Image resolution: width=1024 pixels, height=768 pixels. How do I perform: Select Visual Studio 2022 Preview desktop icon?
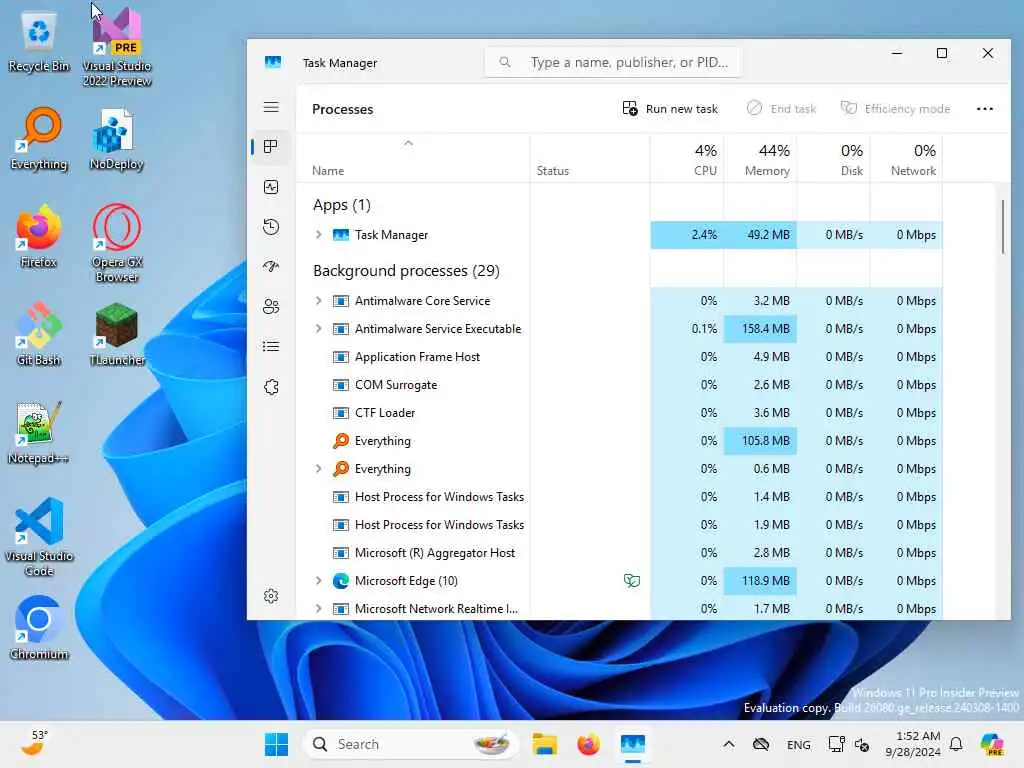[117, 47]
